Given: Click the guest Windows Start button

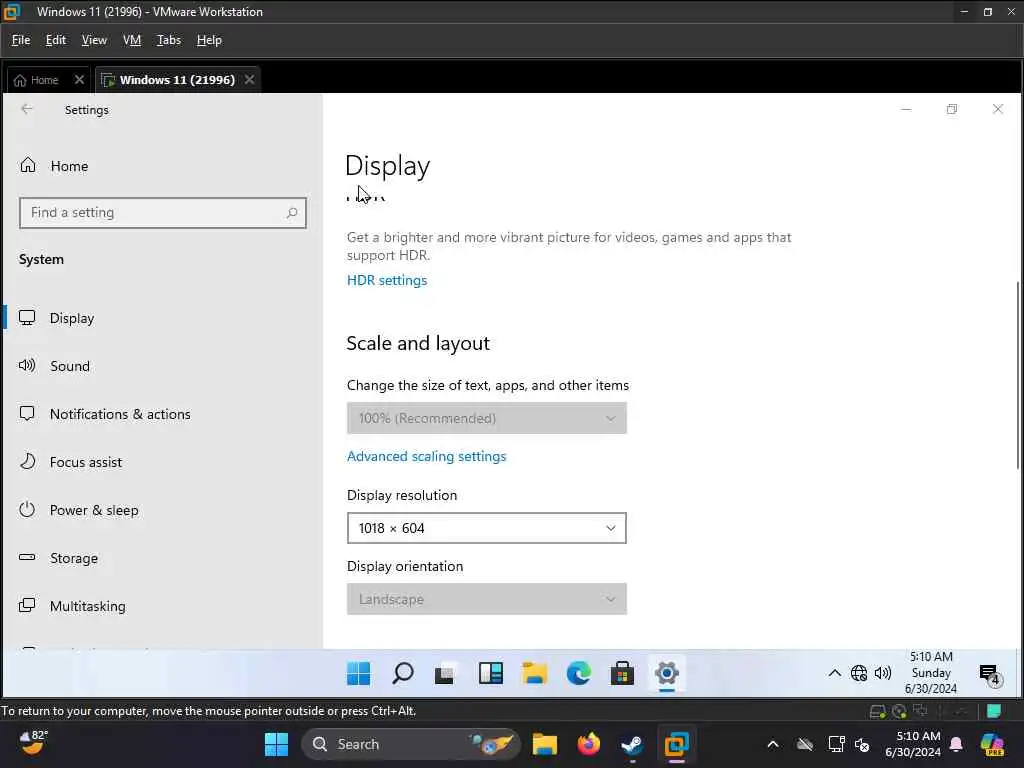Looking at the screenshot, I should click(x=359, y=673).
